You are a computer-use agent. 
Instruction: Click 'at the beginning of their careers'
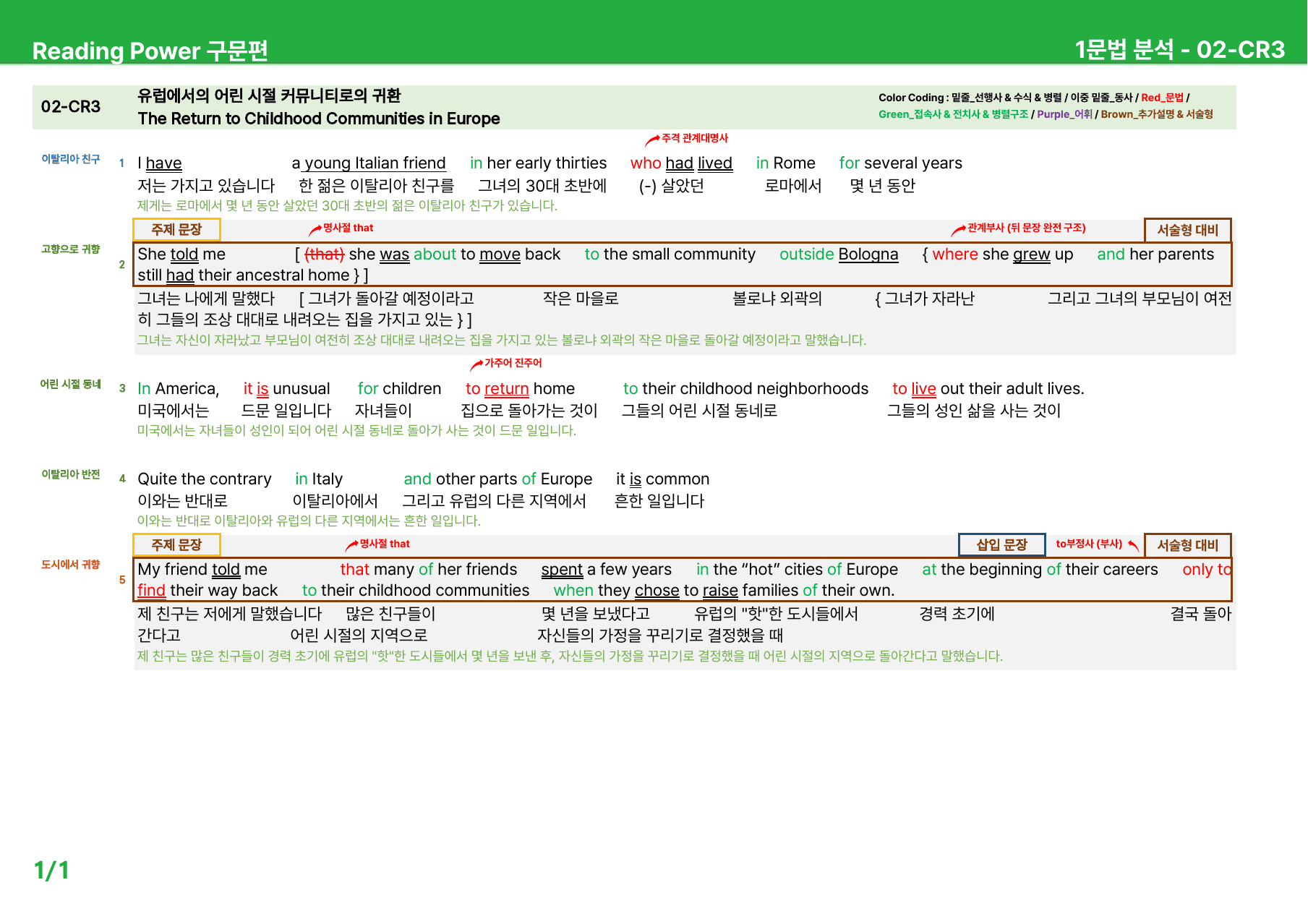pos(1040,570)
